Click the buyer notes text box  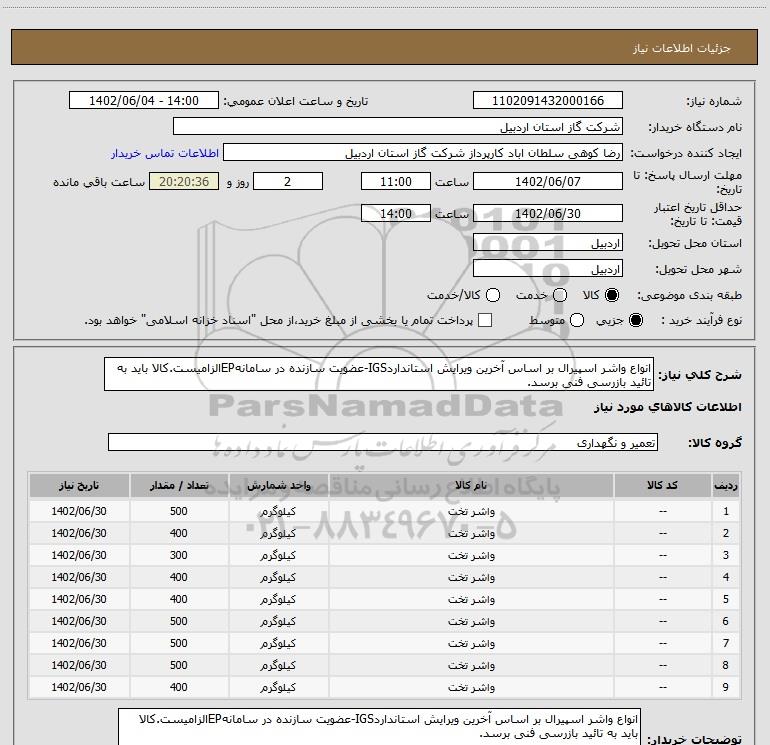[x=380, y=726]
